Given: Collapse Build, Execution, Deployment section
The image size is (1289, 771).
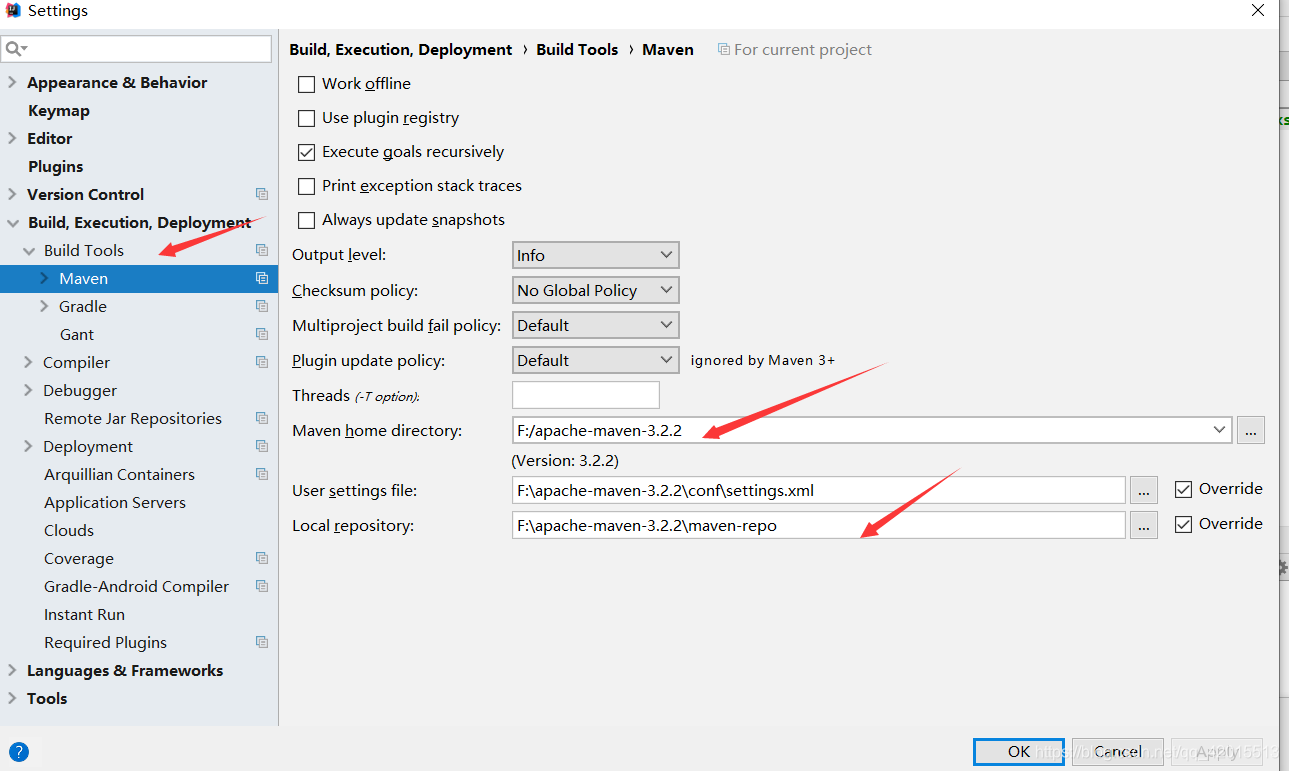Looking at the screenshot, I should coord(12,222).
